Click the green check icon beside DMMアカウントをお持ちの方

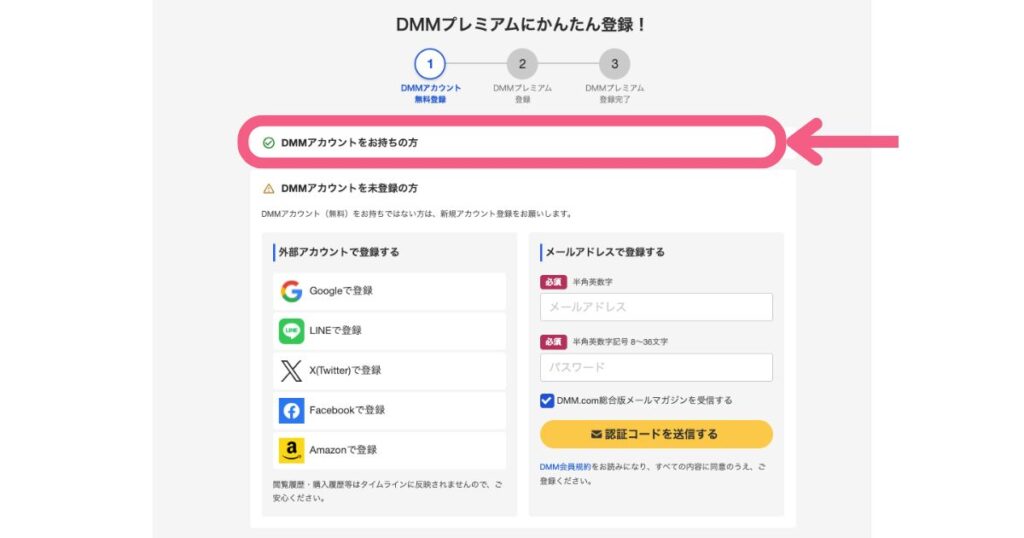(x=268, y=142)
